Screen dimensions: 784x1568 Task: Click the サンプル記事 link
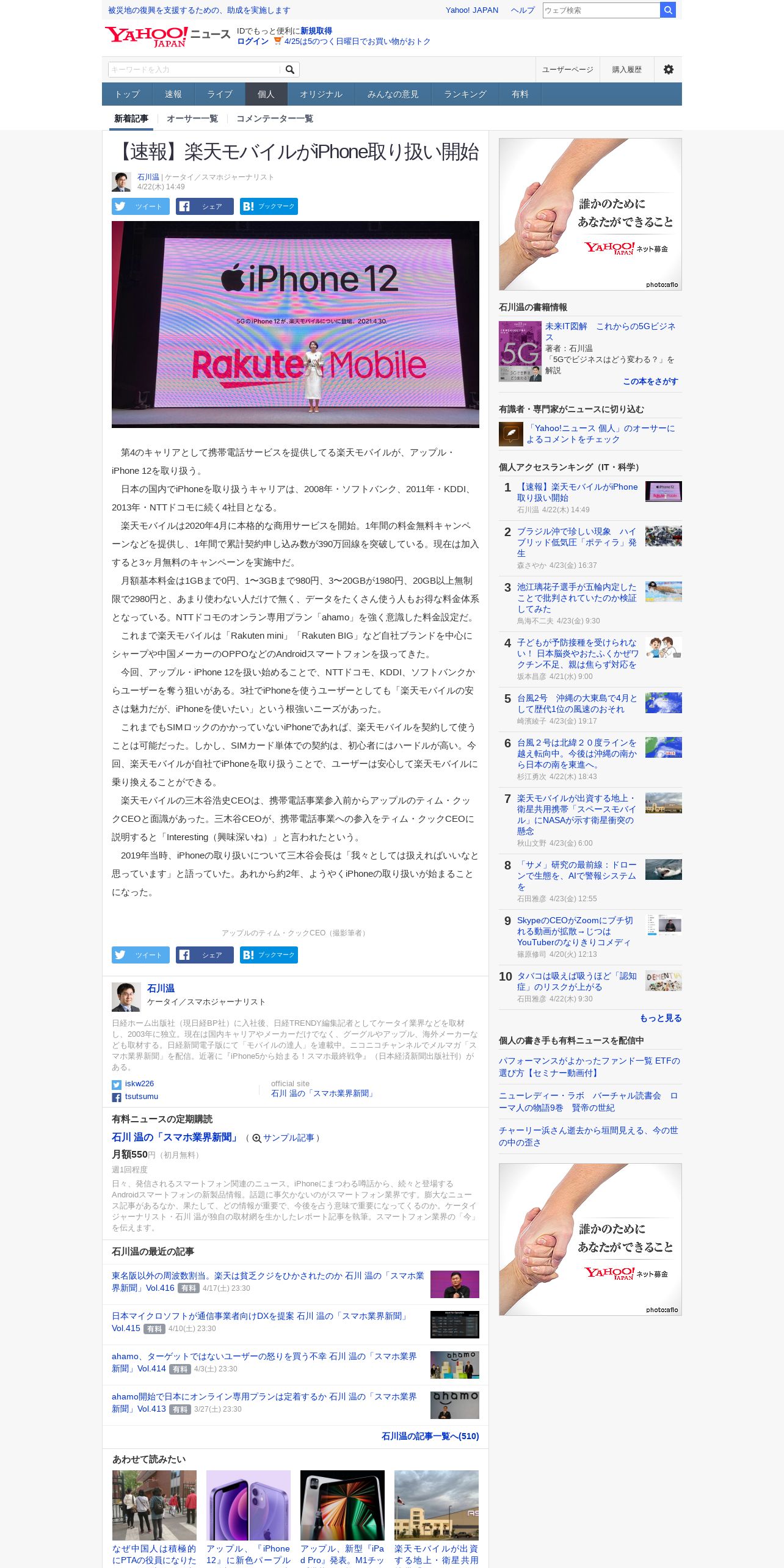[x=288, y=1138]
